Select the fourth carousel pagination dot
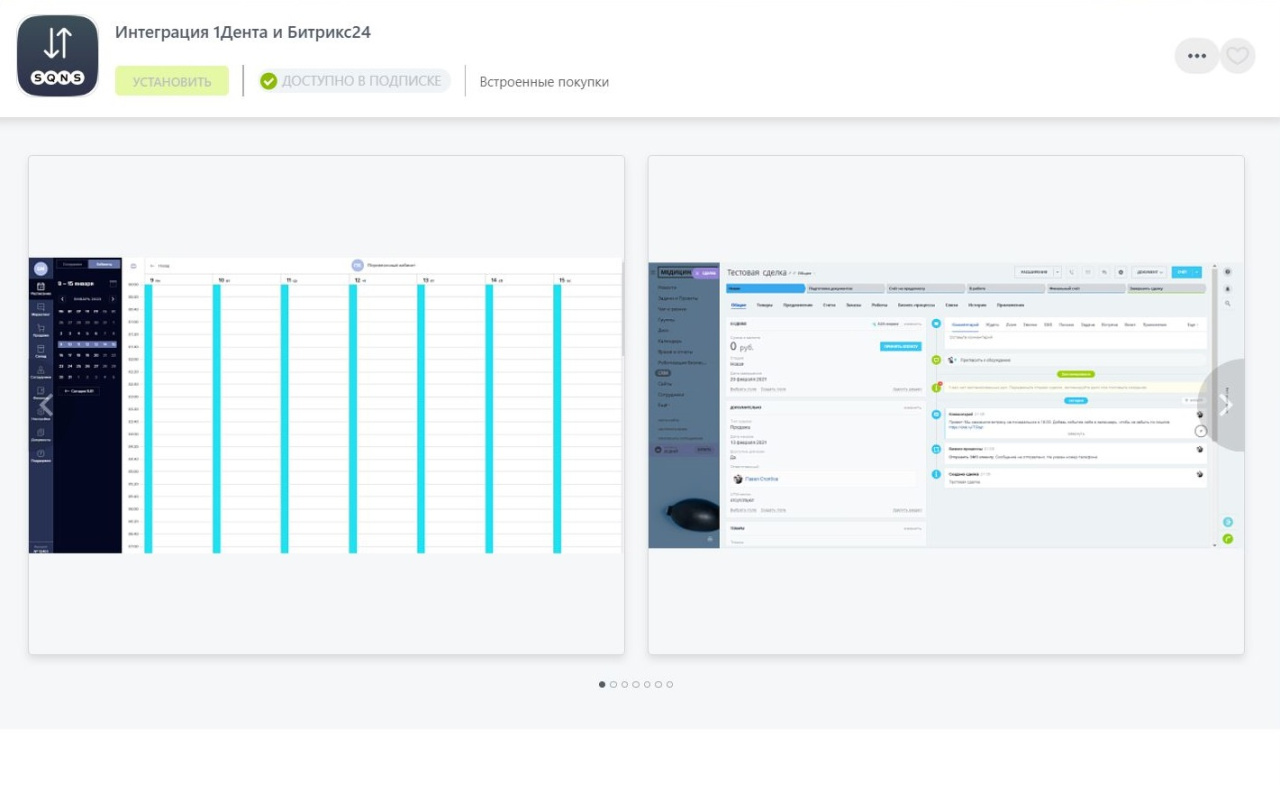1280x785 pixels. click(636, 684)
